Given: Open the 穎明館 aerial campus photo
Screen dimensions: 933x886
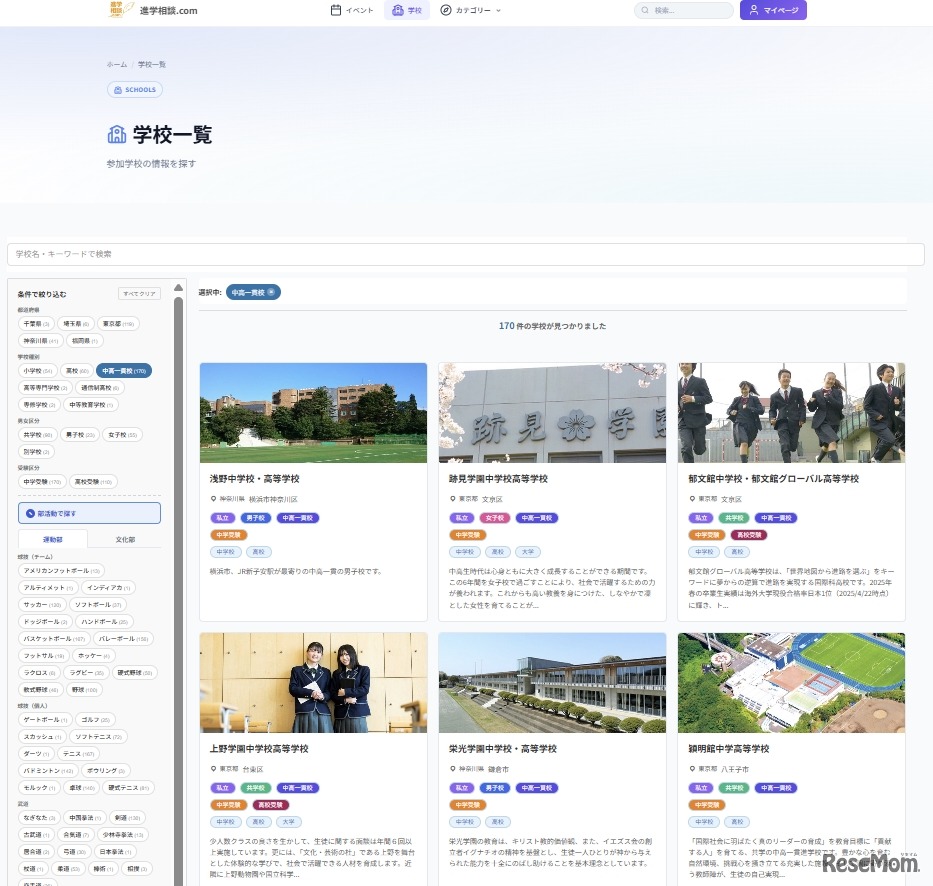Looking at the screenshot, I should click(x=791, y=683).
